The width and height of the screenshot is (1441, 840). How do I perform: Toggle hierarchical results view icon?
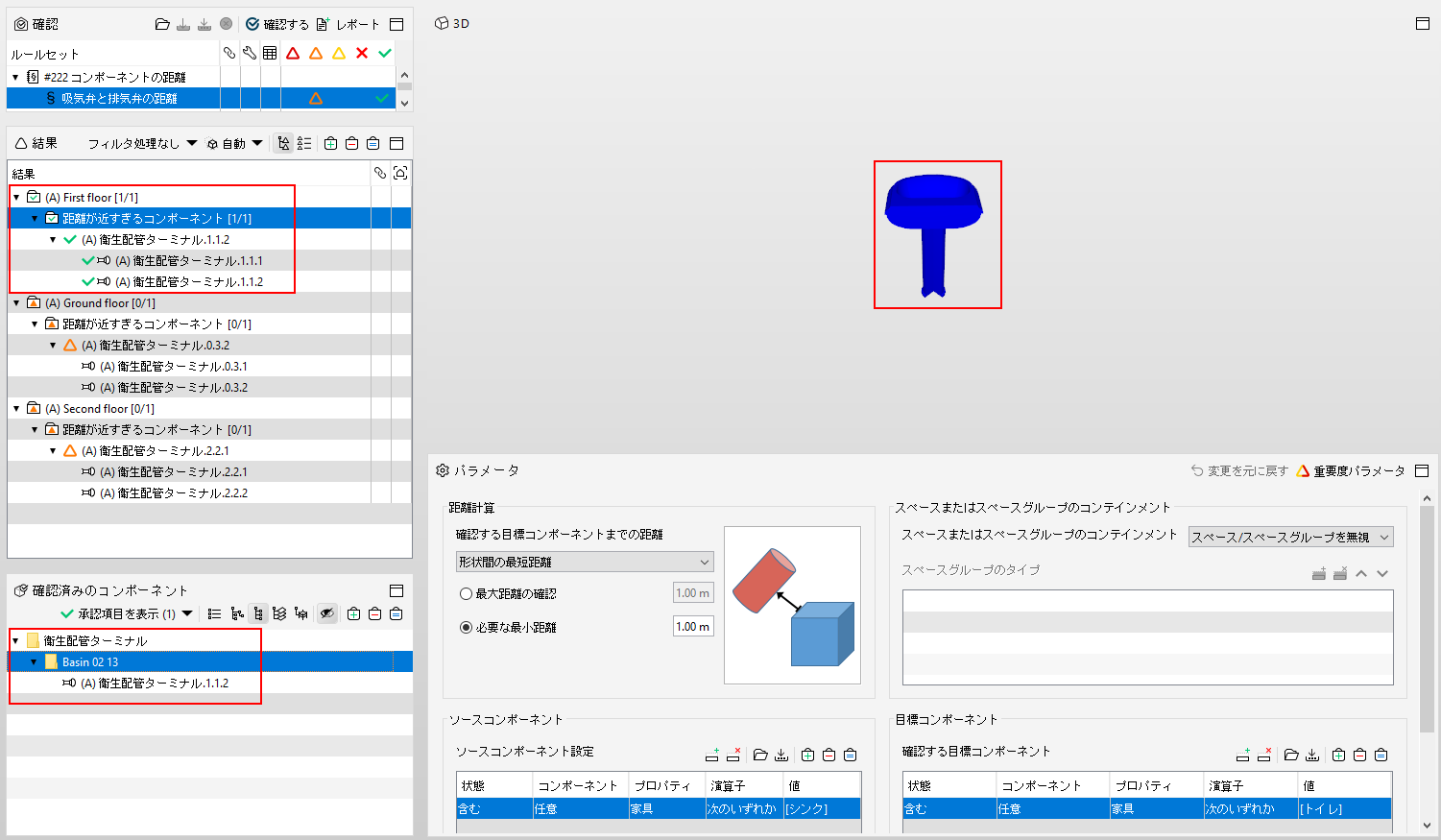[283, 143]
